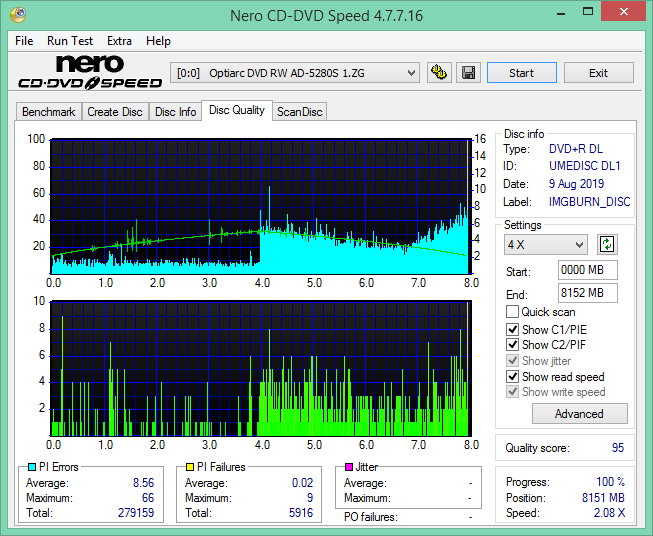The height and width of the screenshot is (536, 653).
Task: Click PI Errors average 8.56
Action: point(143,483)
